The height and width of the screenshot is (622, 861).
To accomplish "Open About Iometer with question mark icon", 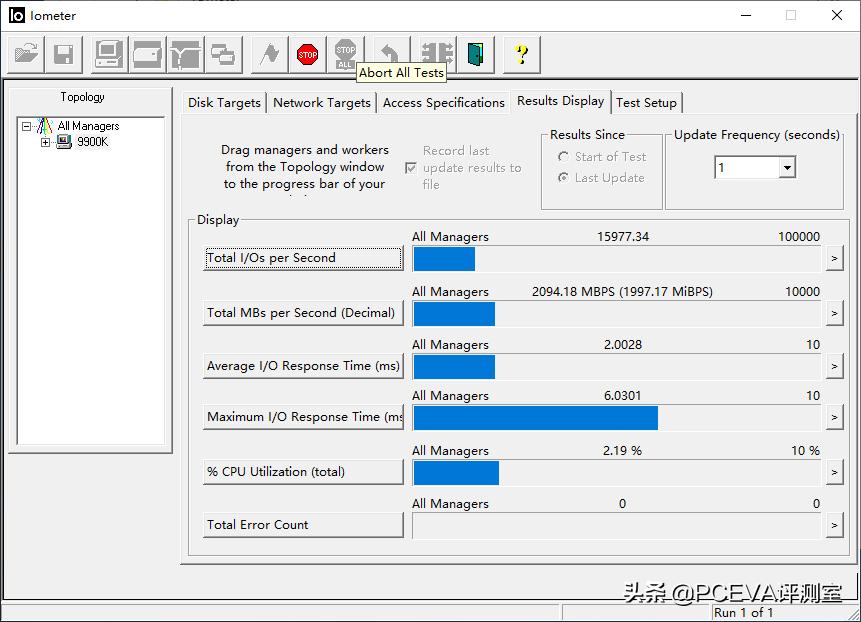I will tap(521, 54).
